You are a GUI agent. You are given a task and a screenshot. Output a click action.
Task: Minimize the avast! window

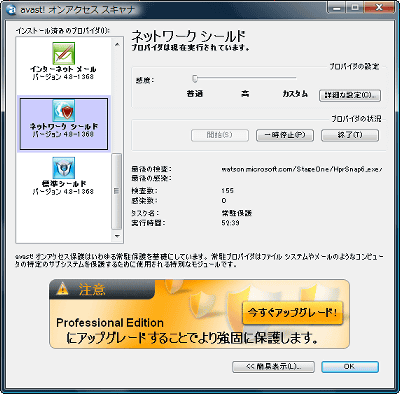pyautogui.click(x=337, y=8)
